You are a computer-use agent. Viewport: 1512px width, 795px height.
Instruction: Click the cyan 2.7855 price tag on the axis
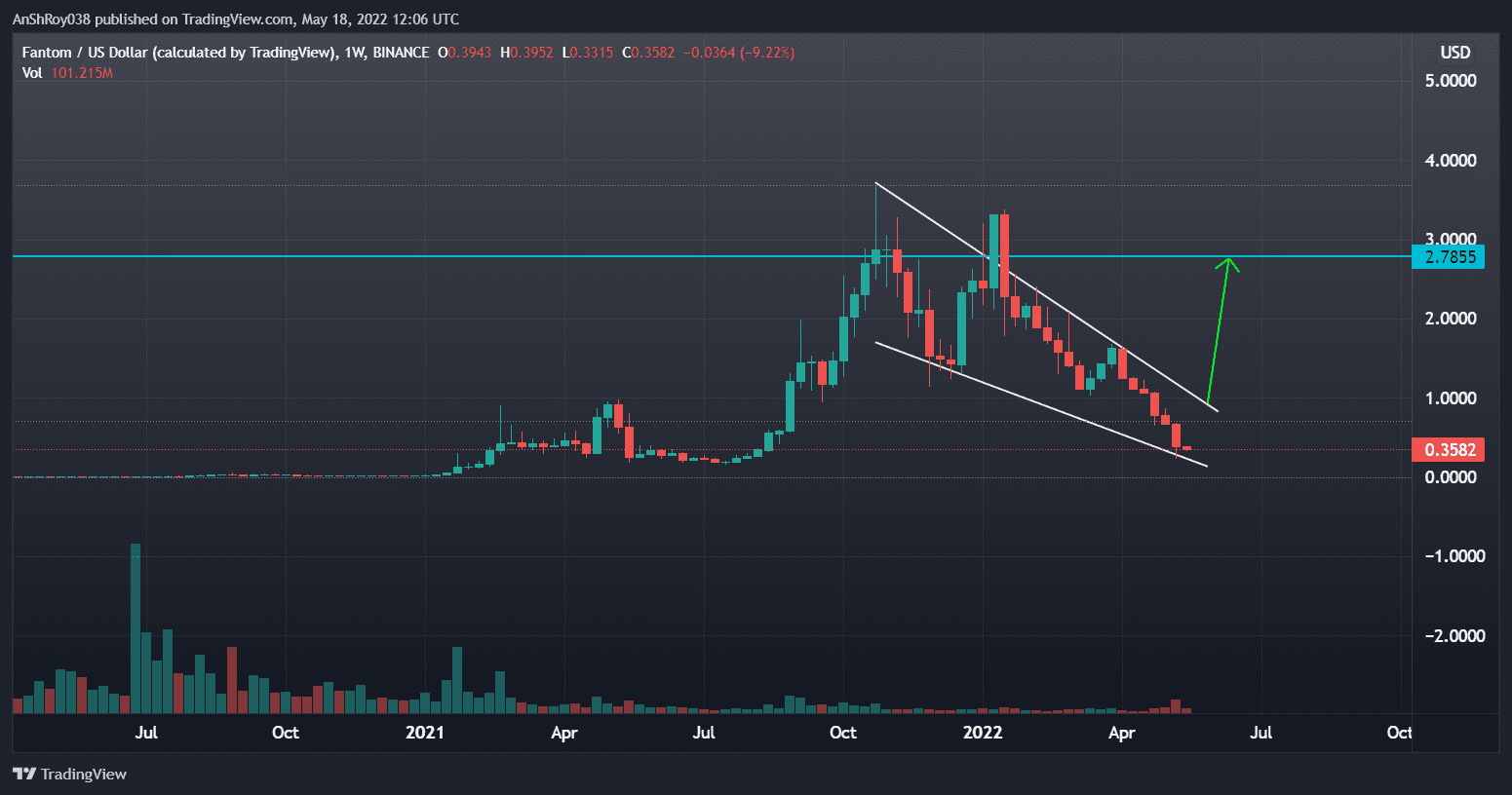1447,257
